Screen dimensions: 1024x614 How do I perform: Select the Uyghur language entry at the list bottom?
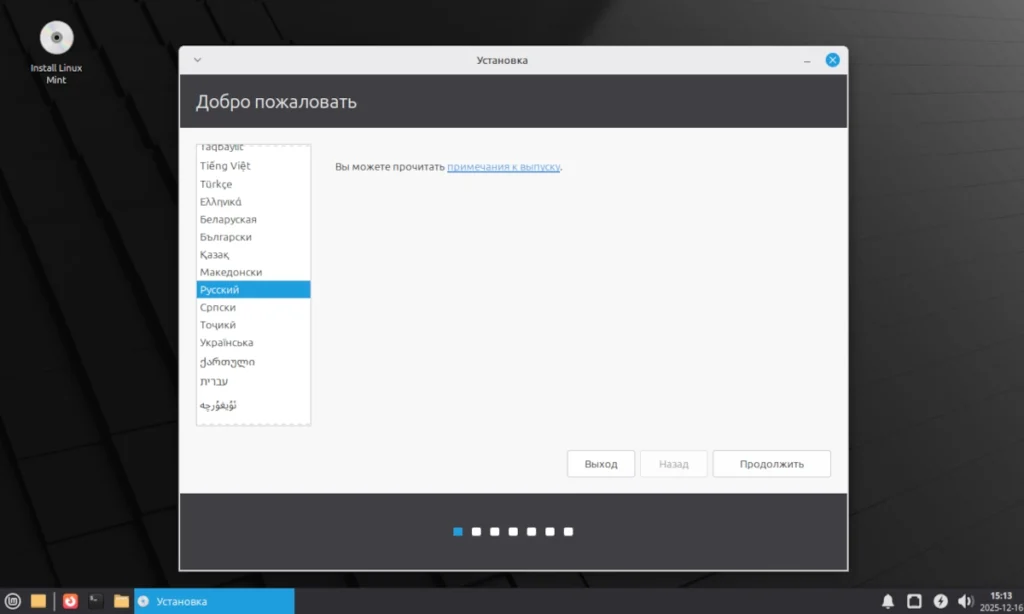tap(253, 405)
